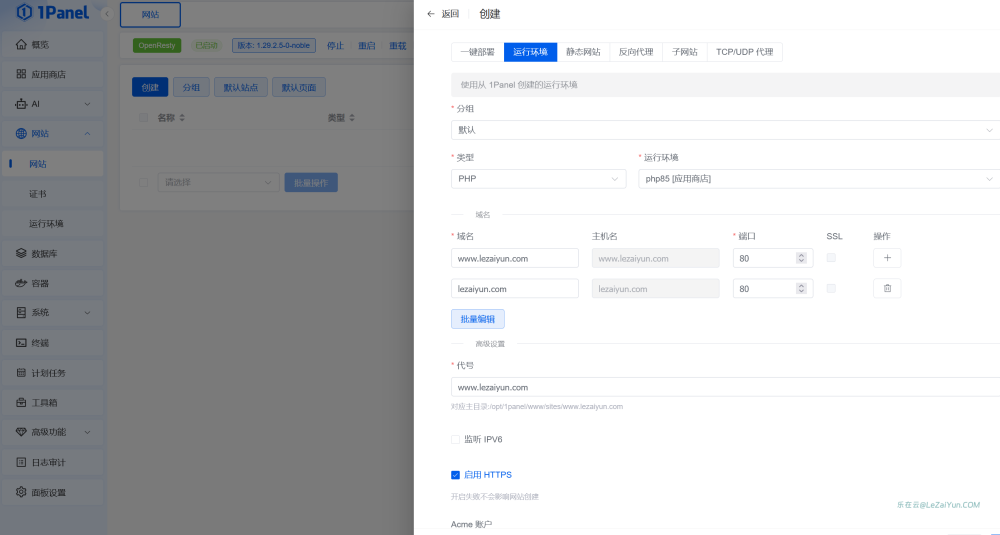
Task: Switch to 一键部署 tab
Action: [478, 52]
